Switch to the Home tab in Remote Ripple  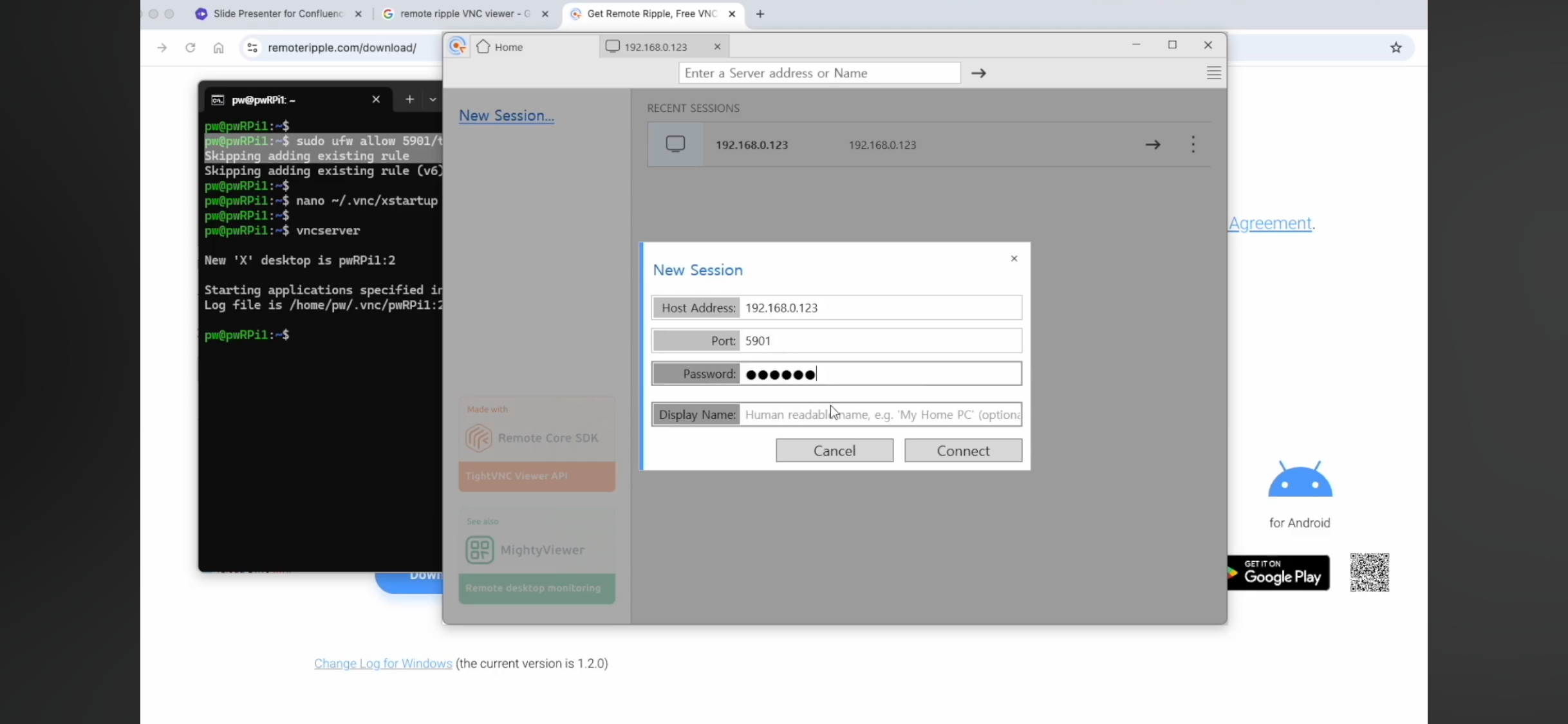click(x=509, y=47)
